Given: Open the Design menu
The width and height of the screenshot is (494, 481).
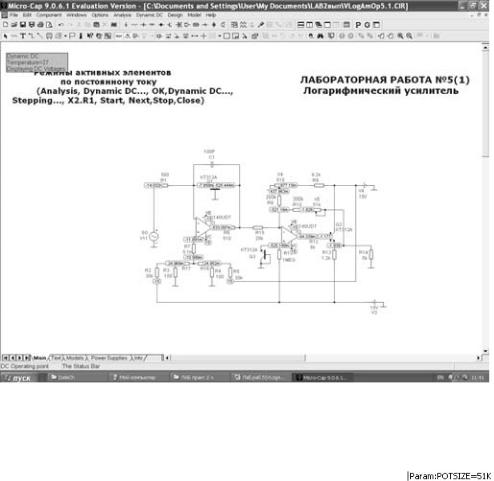Looking at the screenshot, I should point(175,15).
